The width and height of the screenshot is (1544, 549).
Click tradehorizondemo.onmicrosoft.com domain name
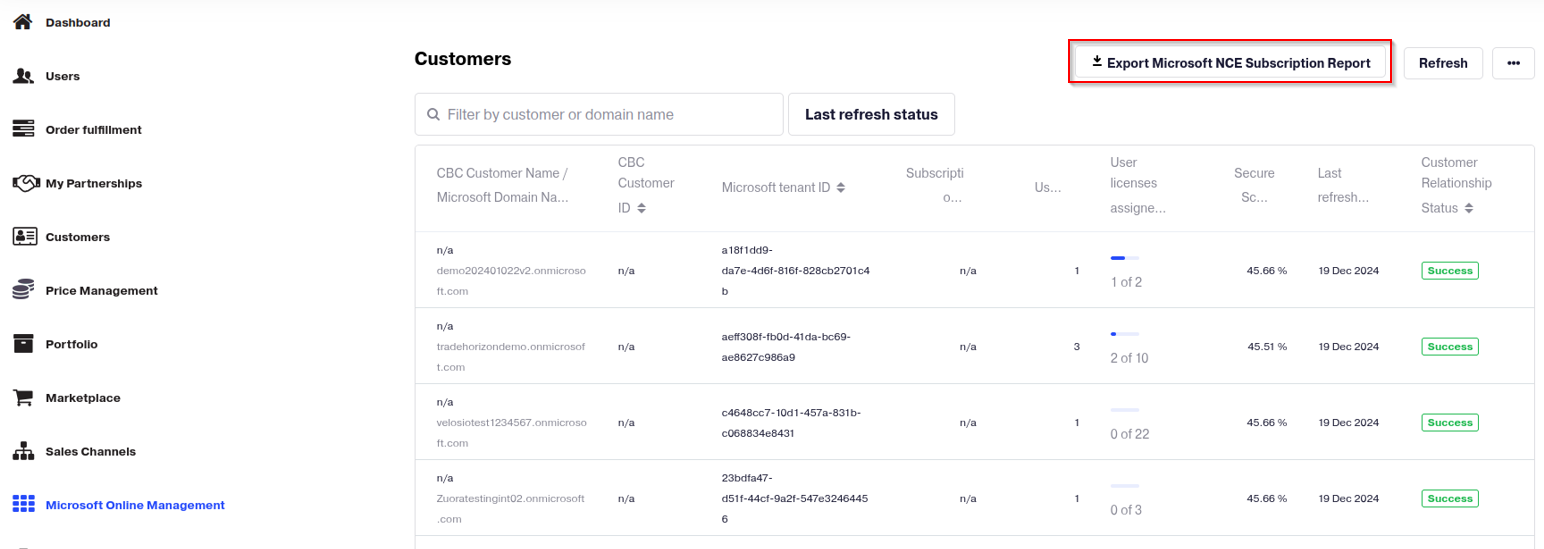coord(510,357)
